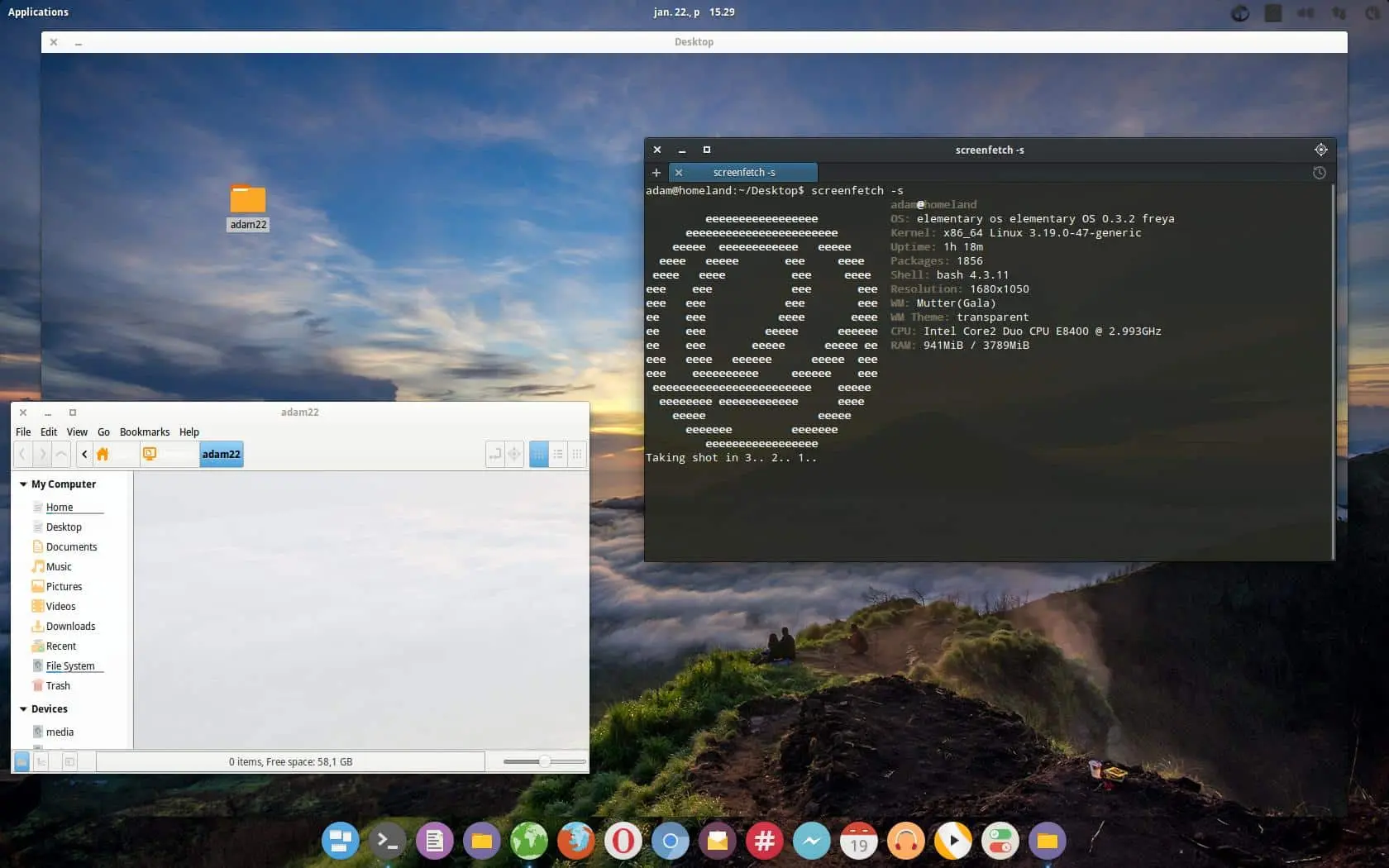The height and width of the screenshot is (868, 1389).
Task: Click the Home icon in the path bar
Action: (103, 454)
